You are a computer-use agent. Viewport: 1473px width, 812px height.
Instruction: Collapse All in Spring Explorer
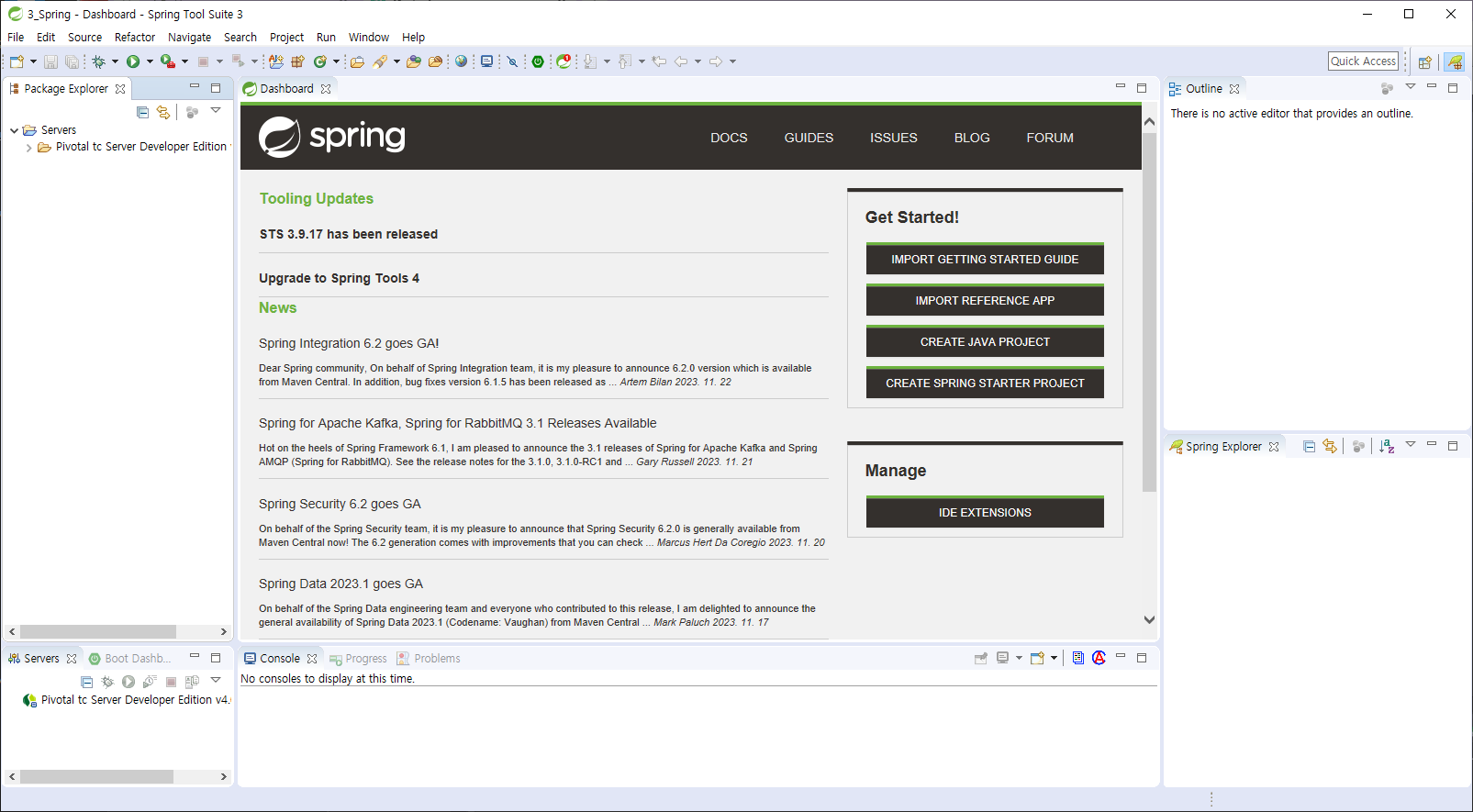coord(1309,446)
